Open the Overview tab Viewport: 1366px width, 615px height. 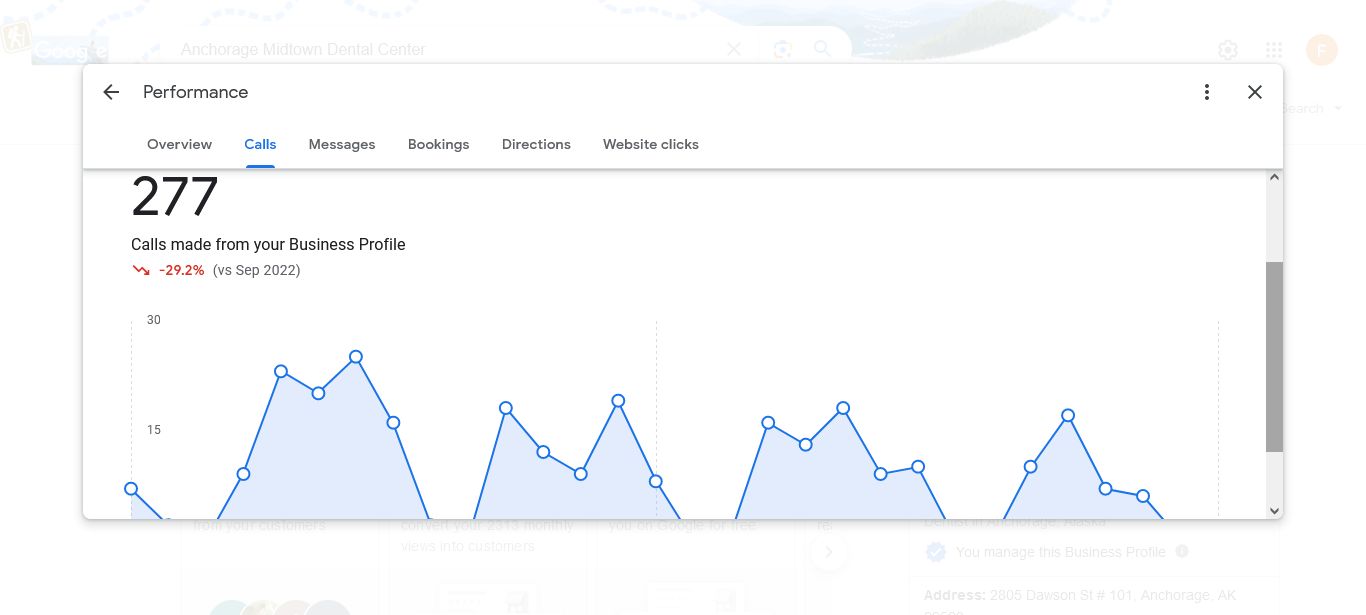coord(179,144)
